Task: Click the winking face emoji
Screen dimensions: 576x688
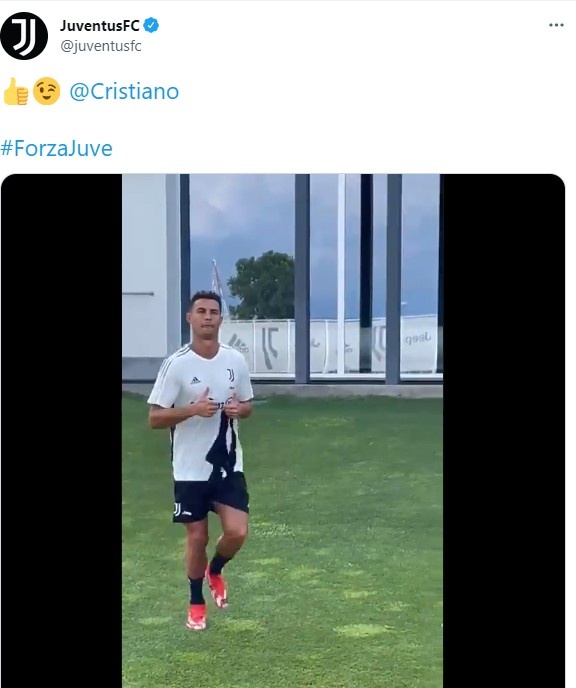Action: [47, 91]
